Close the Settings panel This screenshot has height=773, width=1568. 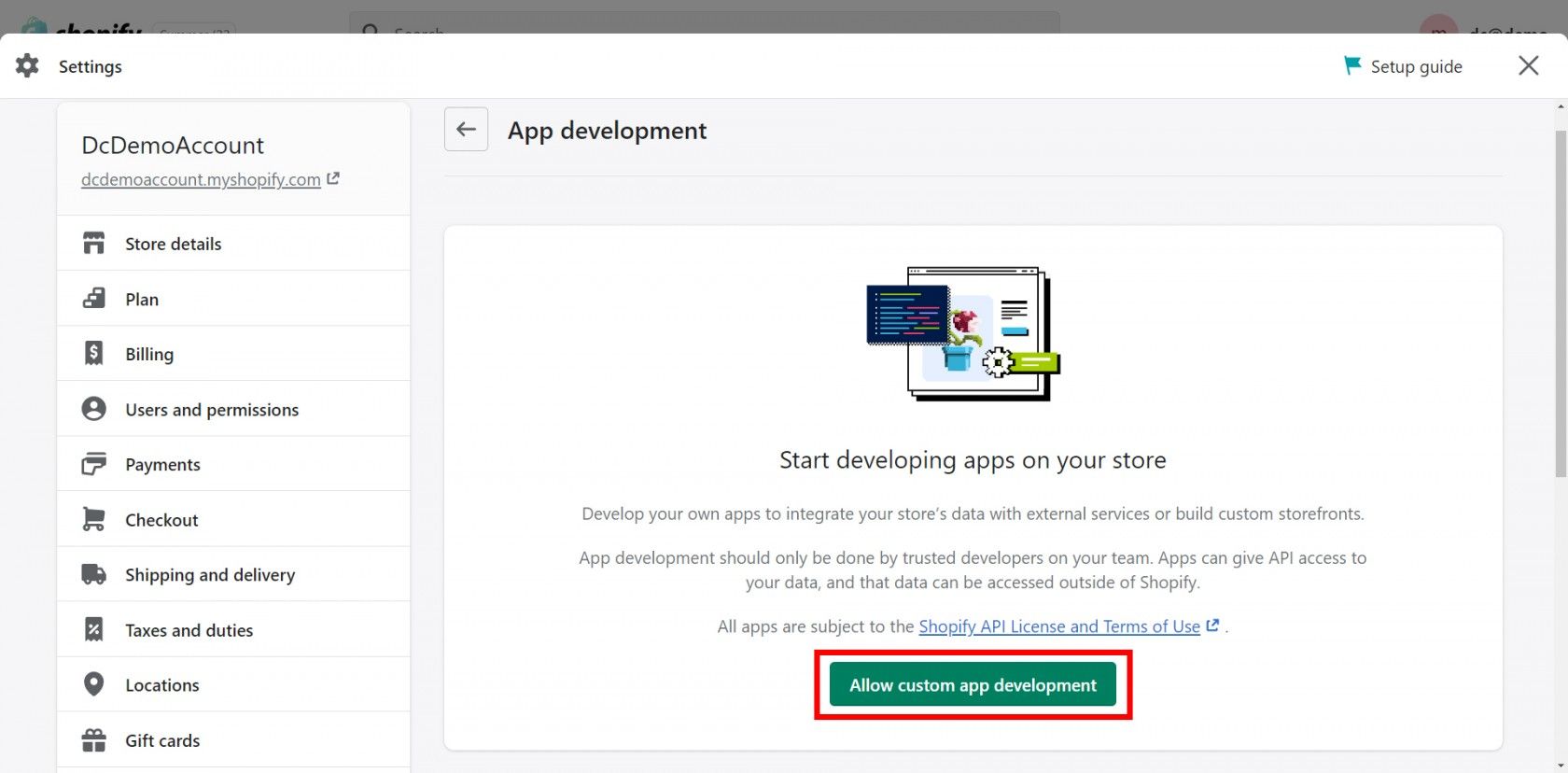click(x=1528, y=65)
